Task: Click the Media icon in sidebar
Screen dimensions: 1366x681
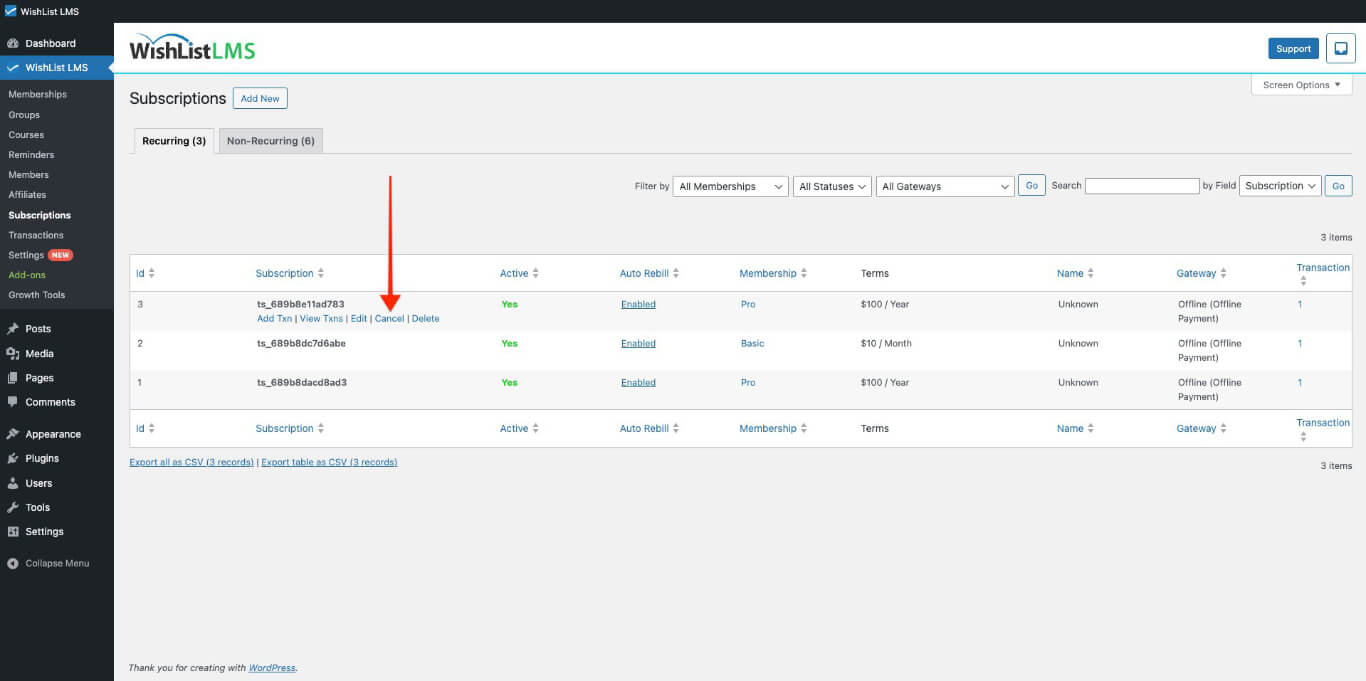Action: (13, 354)
